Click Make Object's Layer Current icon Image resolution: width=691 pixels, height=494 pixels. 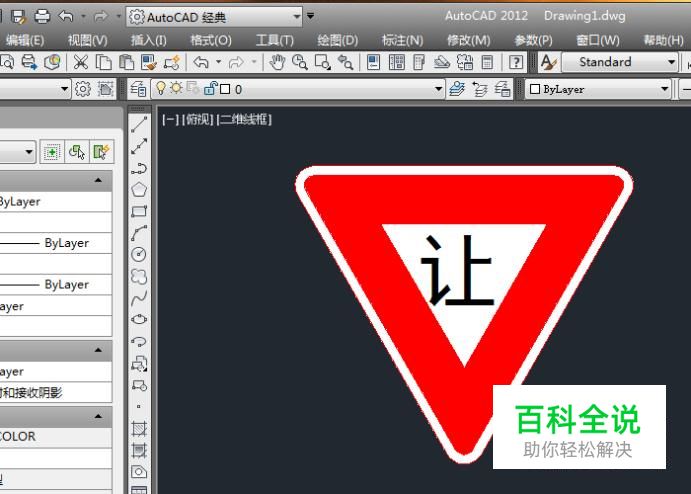coord(457,89)
